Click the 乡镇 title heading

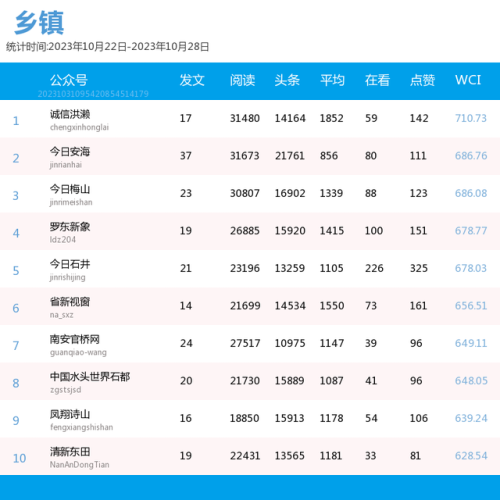click(x=39, y=23)
